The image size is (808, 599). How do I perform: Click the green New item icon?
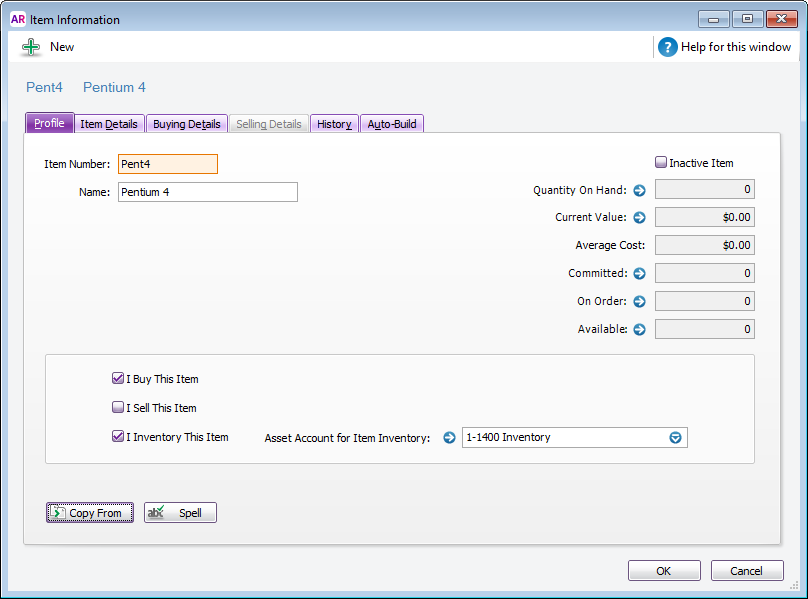[31, 46]
